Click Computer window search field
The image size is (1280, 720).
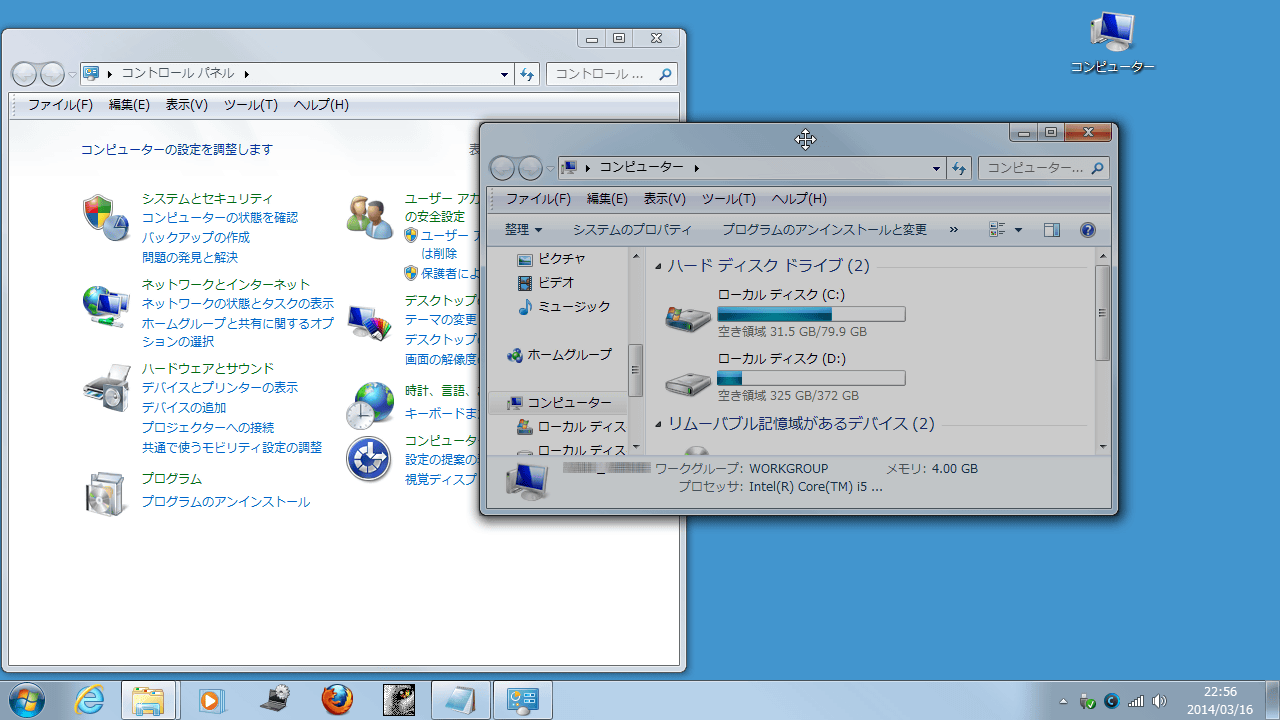tap(1043, 168)
